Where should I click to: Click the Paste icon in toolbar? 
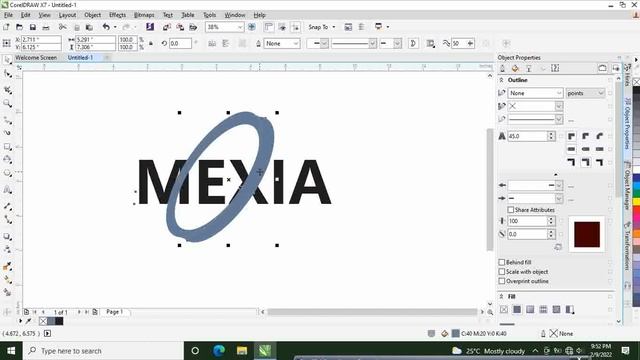coord(89,27)
